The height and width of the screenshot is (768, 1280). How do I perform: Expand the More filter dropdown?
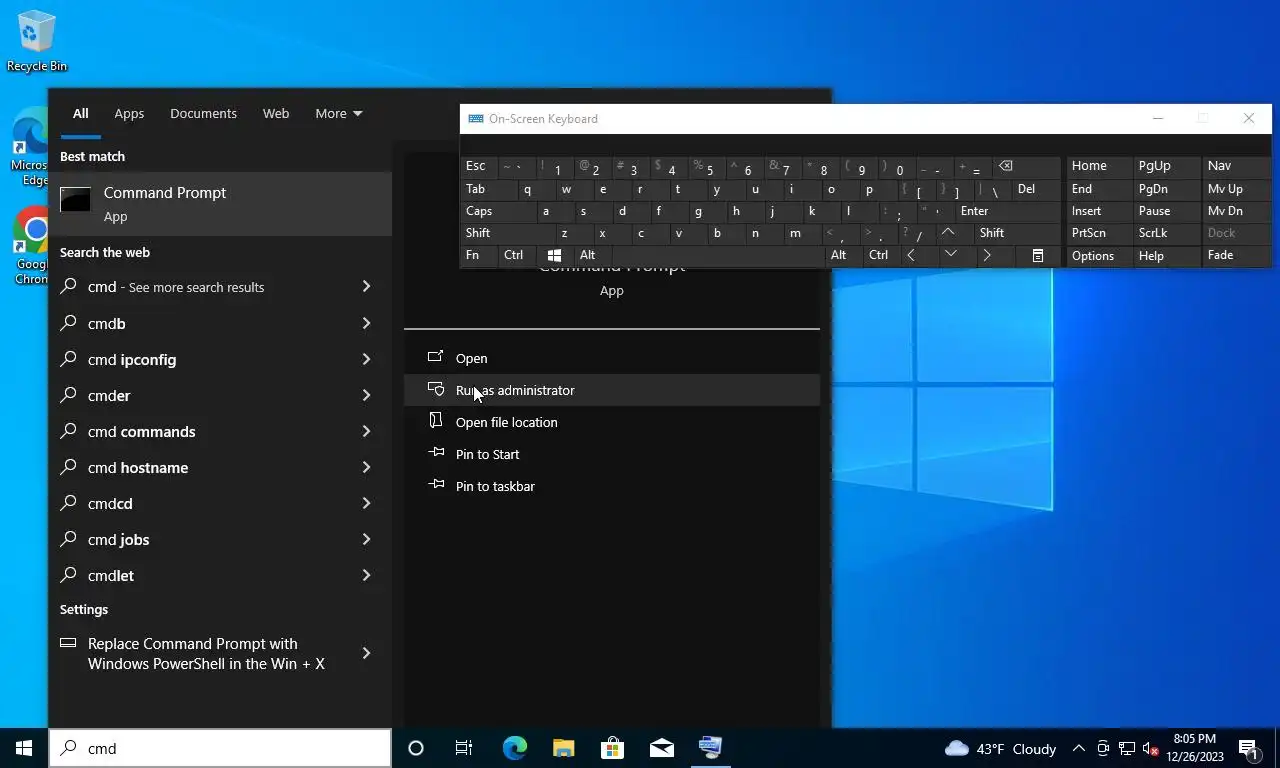(x=338, y=113)
